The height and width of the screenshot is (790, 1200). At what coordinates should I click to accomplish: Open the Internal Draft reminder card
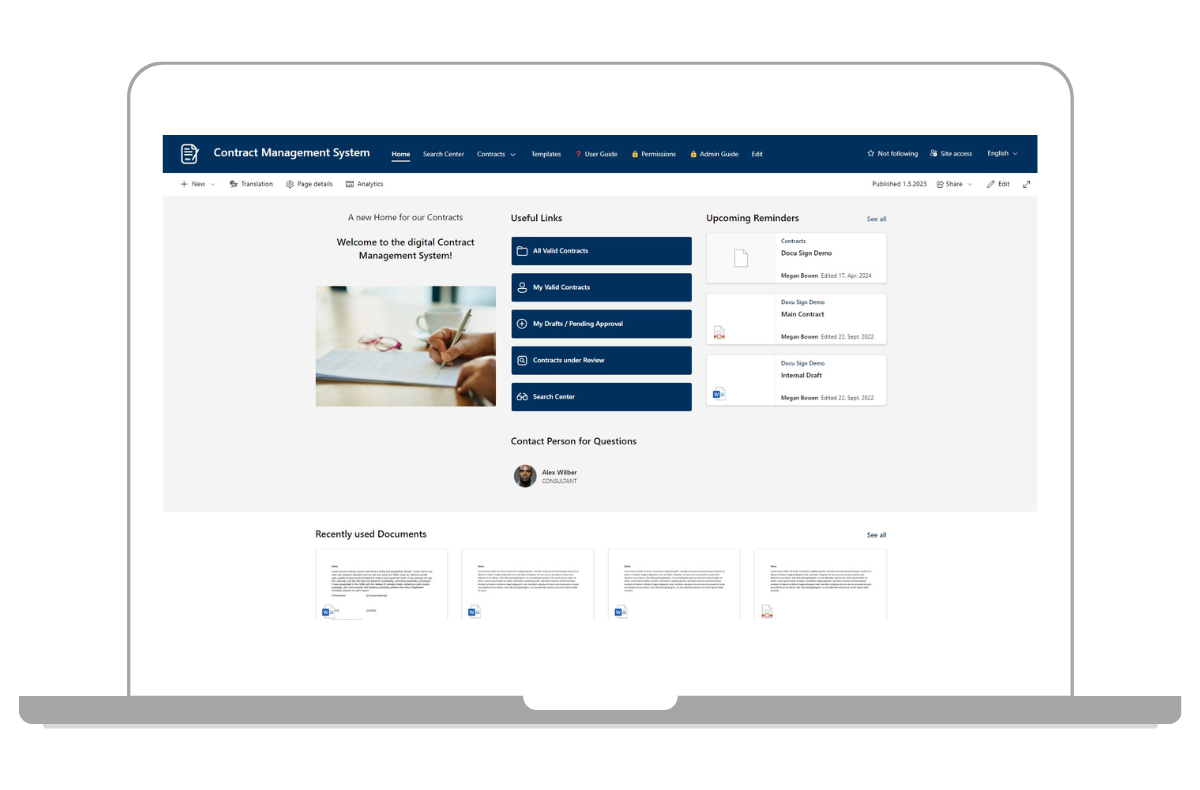(796, 380)
